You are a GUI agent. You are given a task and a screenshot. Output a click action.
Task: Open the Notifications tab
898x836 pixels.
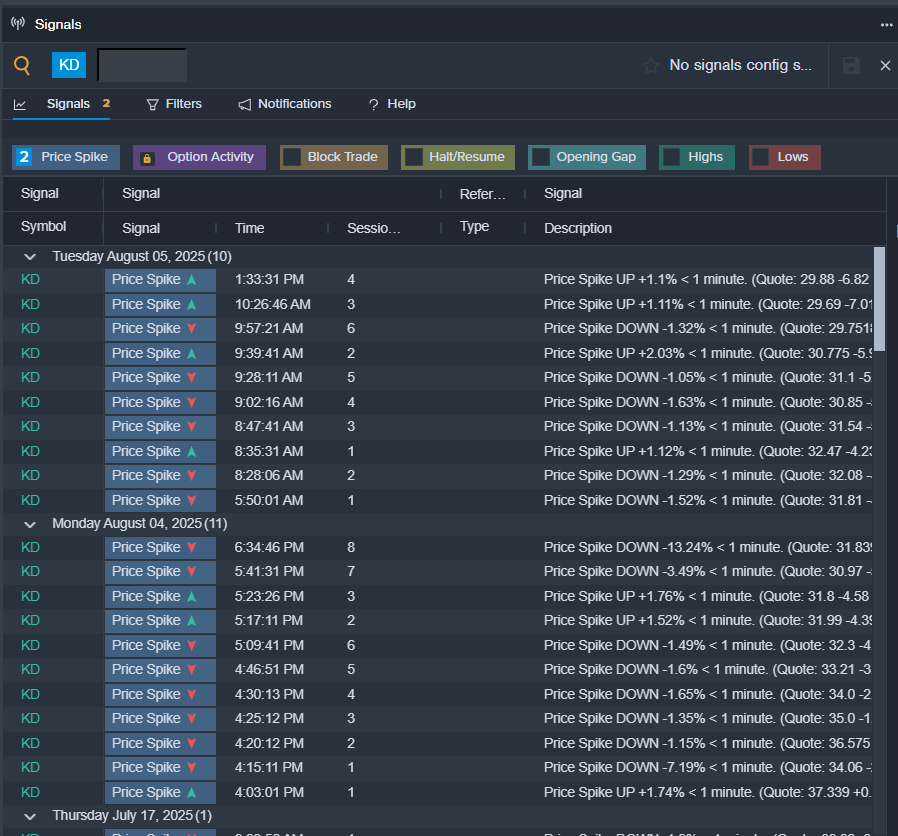pyautogui.click(x=285, y=104)
